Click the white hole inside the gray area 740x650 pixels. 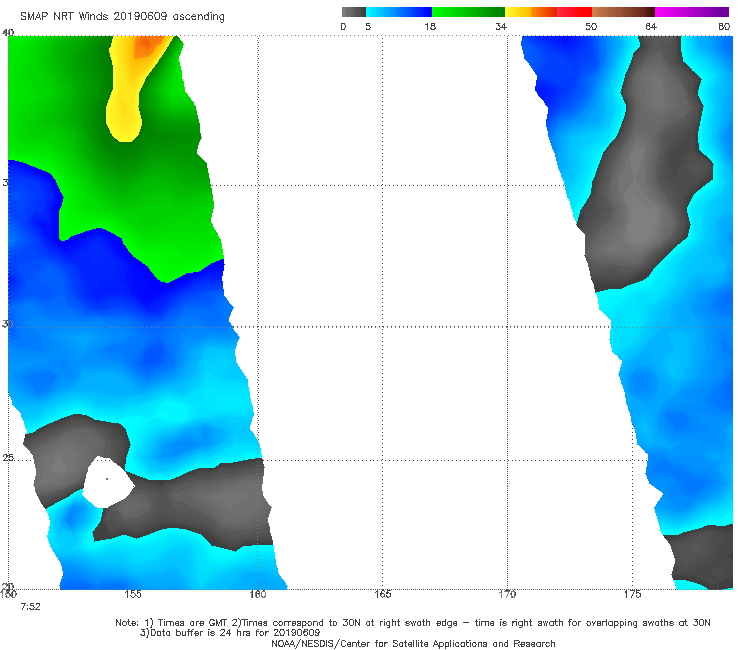108,482
